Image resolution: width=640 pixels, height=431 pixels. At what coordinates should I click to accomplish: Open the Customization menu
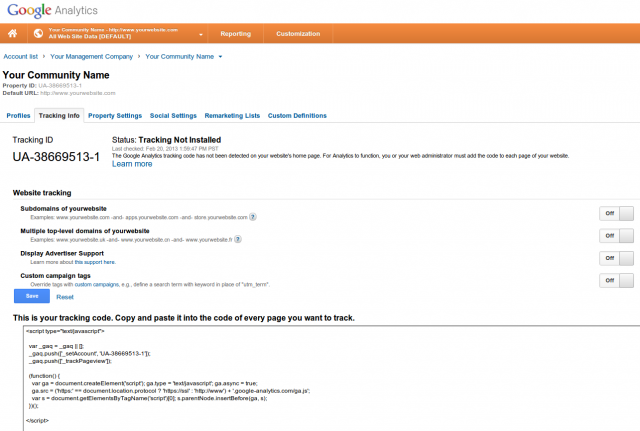pos(298,33)
